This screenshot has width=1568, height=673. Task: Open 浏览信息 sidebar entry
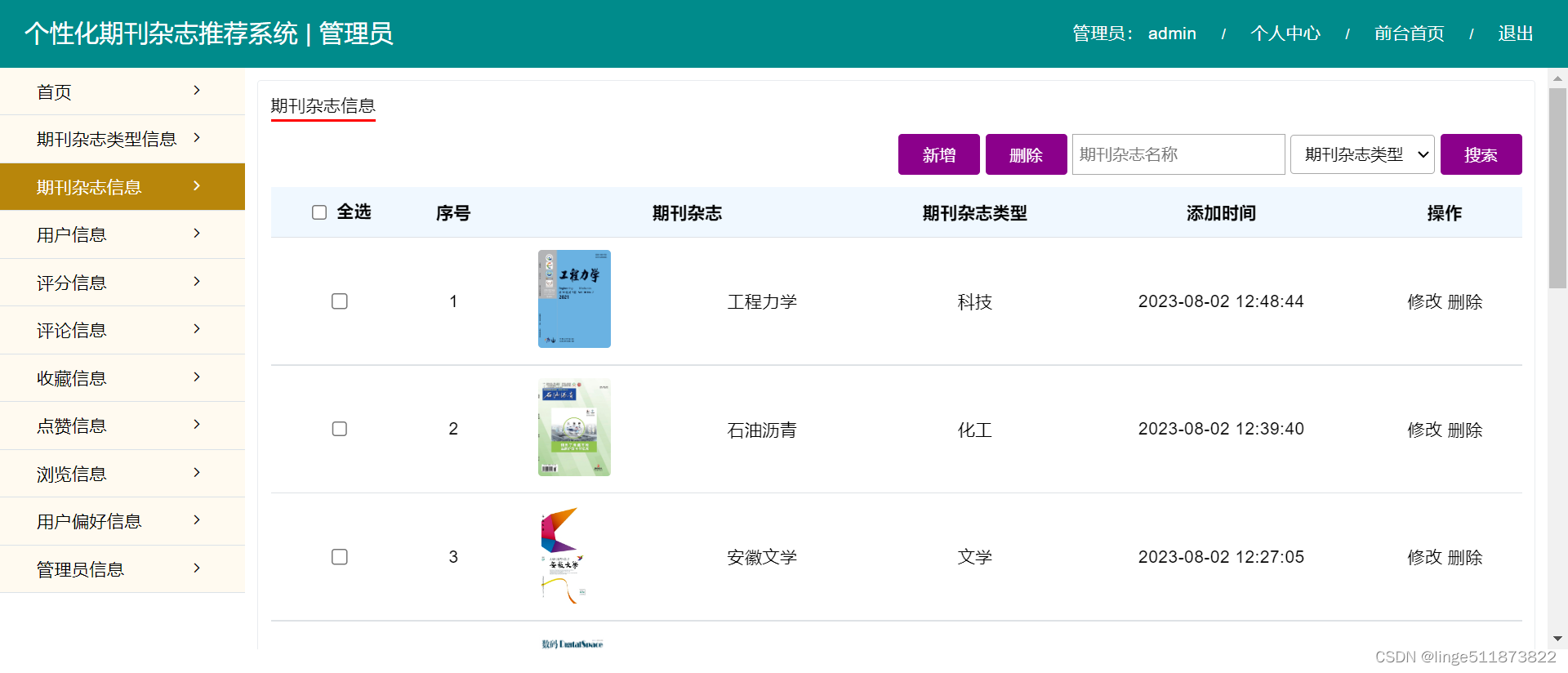122,474
